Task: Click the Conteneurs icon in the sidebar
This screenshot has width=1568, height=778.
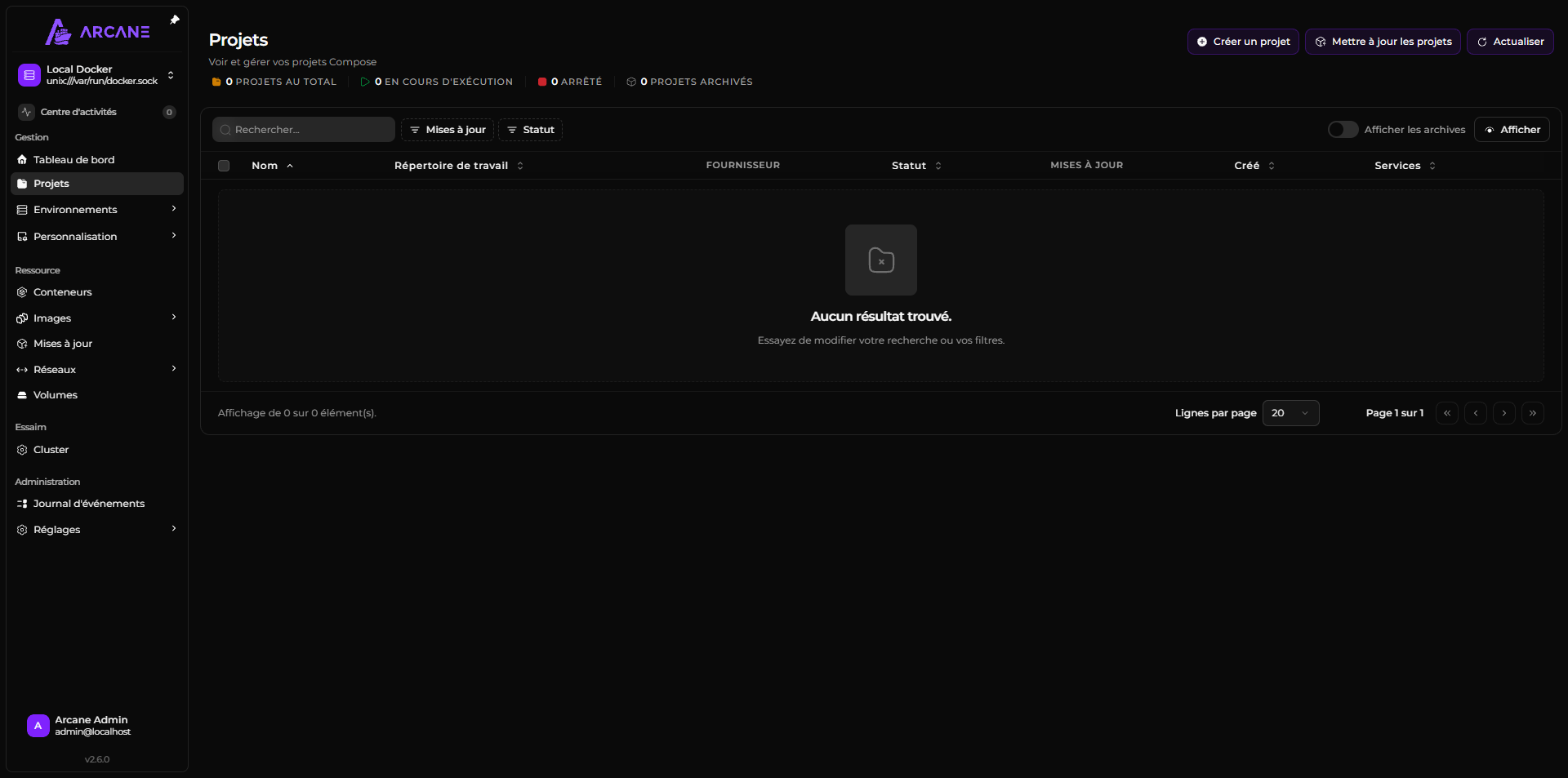Action: (x=22, y=292)
